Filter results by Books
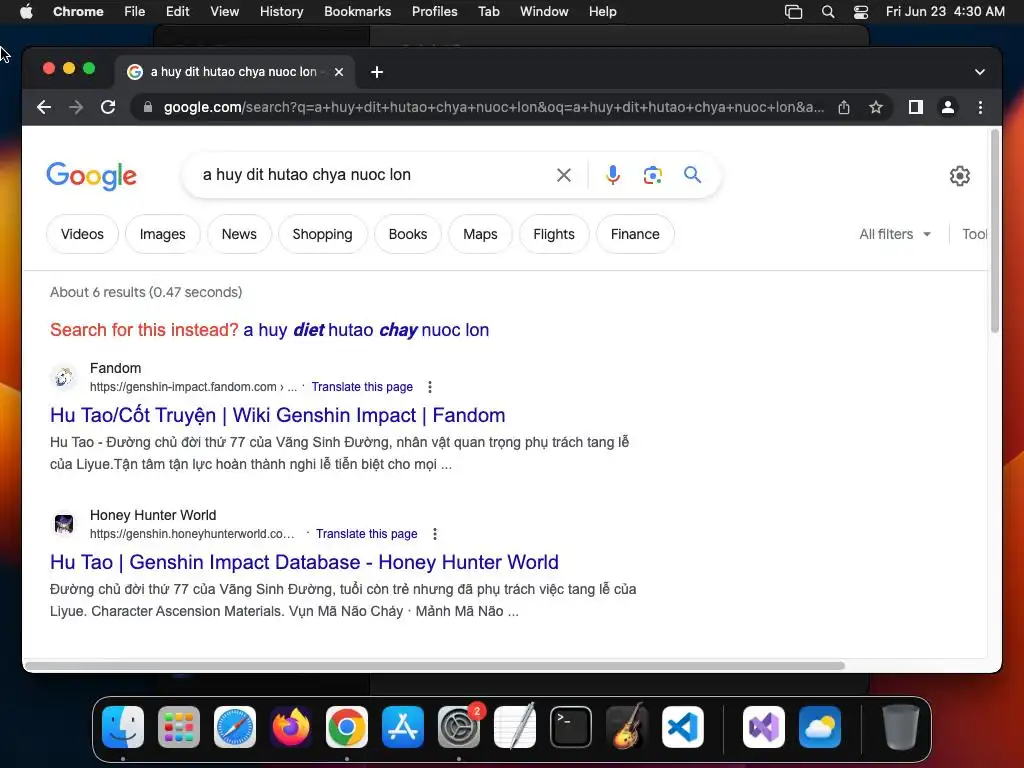This screenshot has height=768, width=1024. (x=408, y=234)
